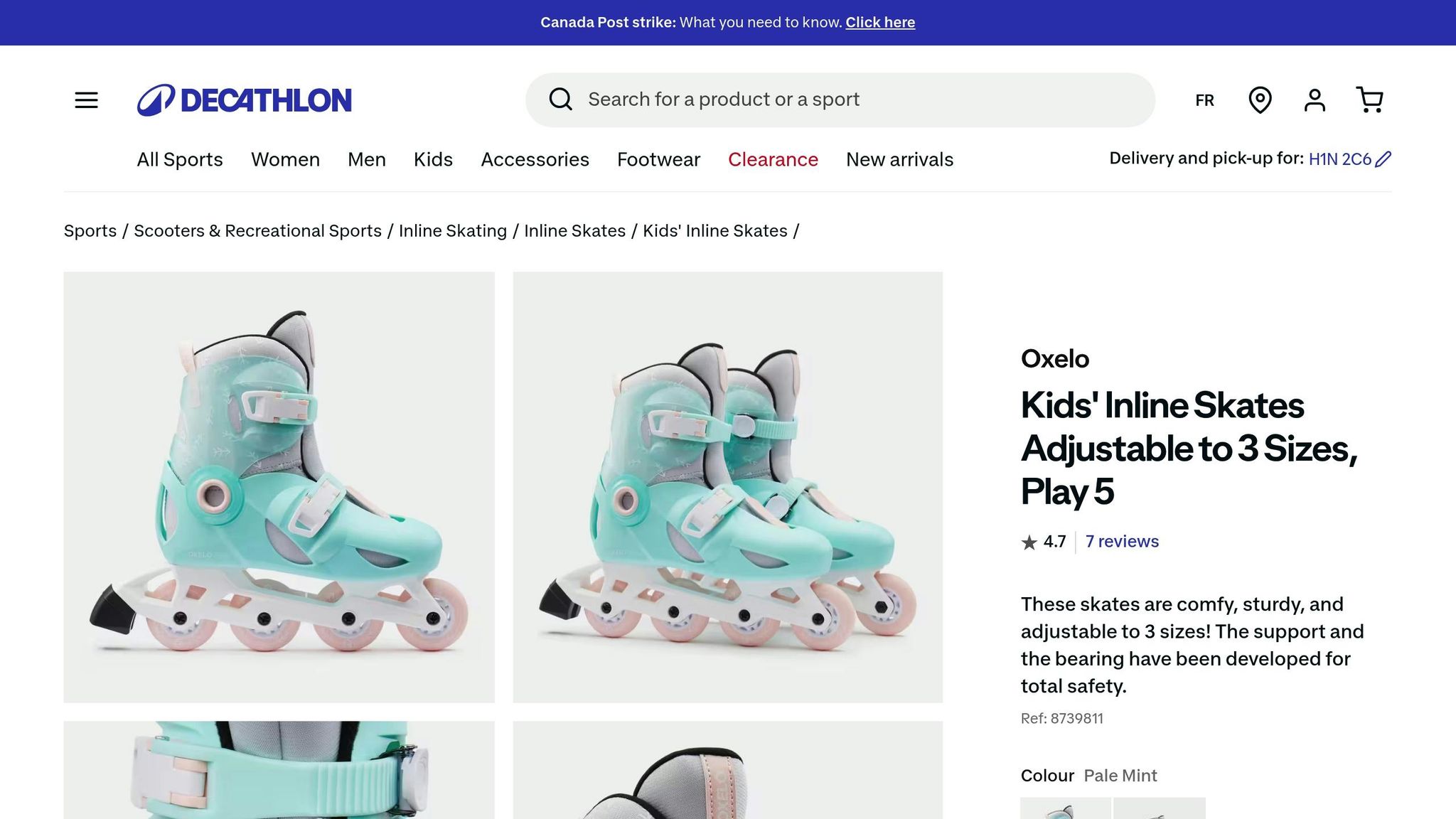Open the All Sports menu
Image resolution: width=1456 pixels, height=819 pixels.
click(x=180, y=159)
